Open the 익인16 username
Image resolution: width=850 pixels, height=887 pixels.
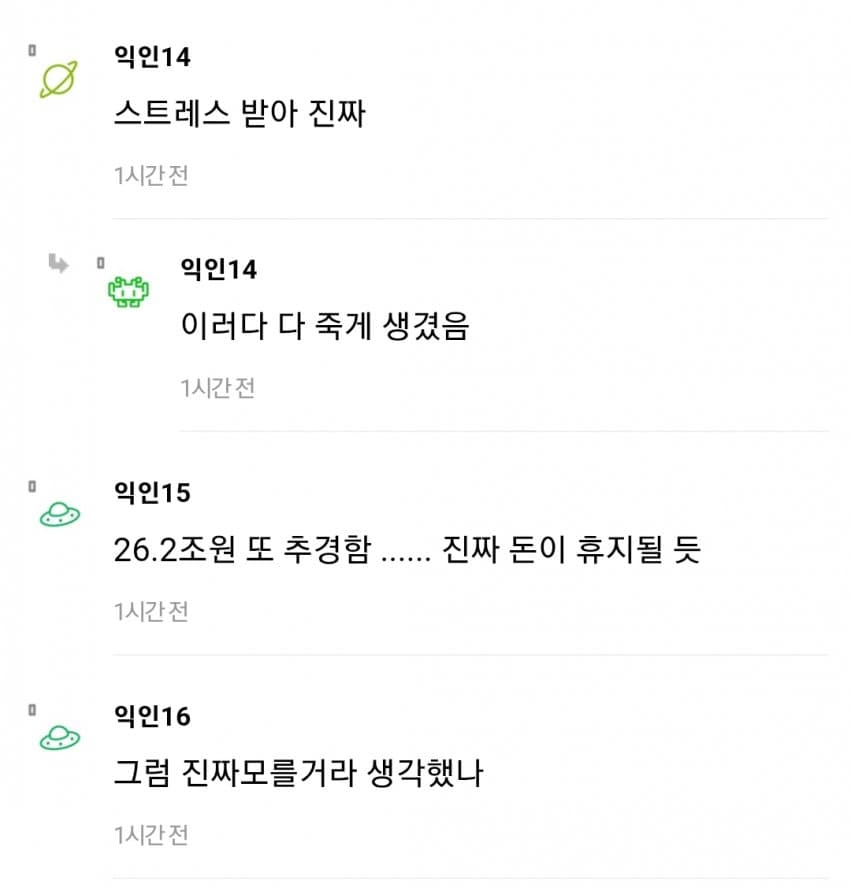(152, 716)
